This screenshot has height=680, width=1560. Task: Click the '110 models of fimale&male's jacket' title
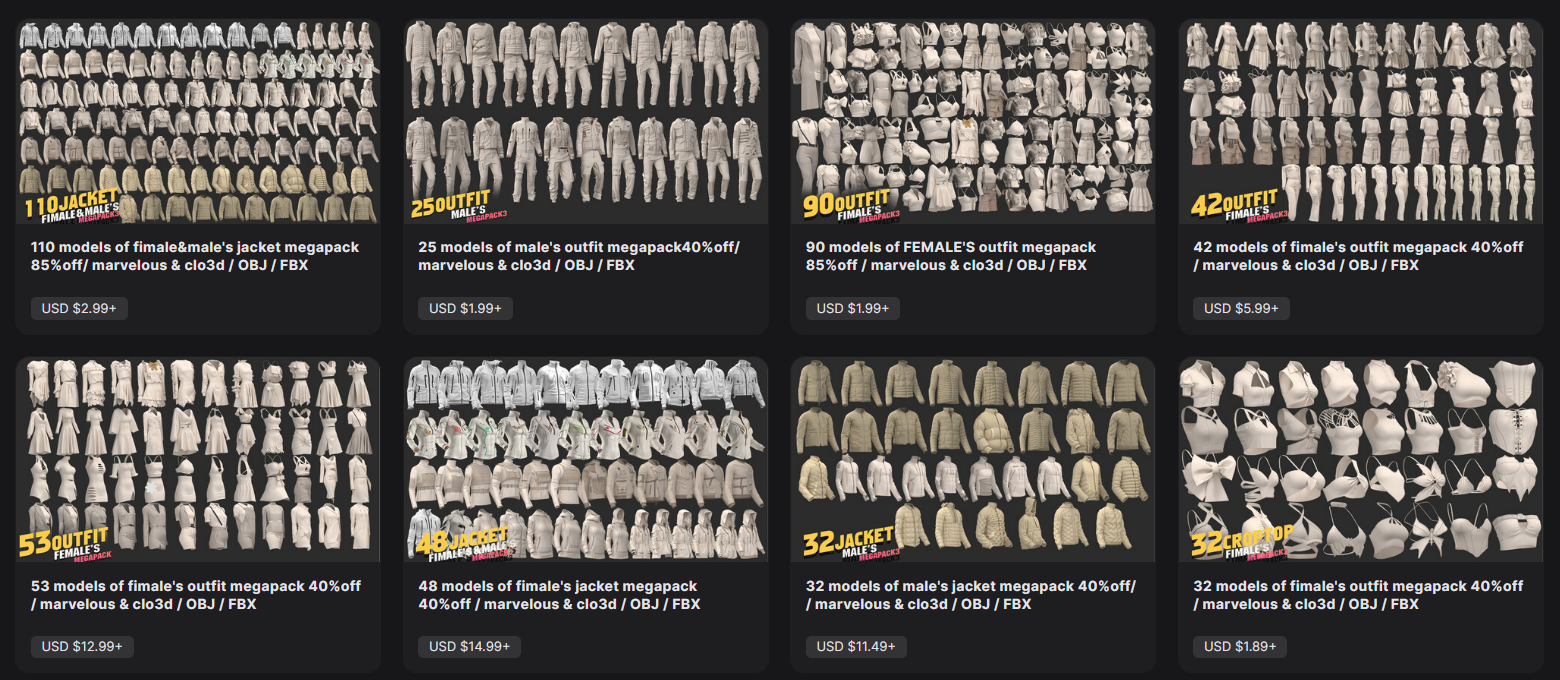(195, 256)
